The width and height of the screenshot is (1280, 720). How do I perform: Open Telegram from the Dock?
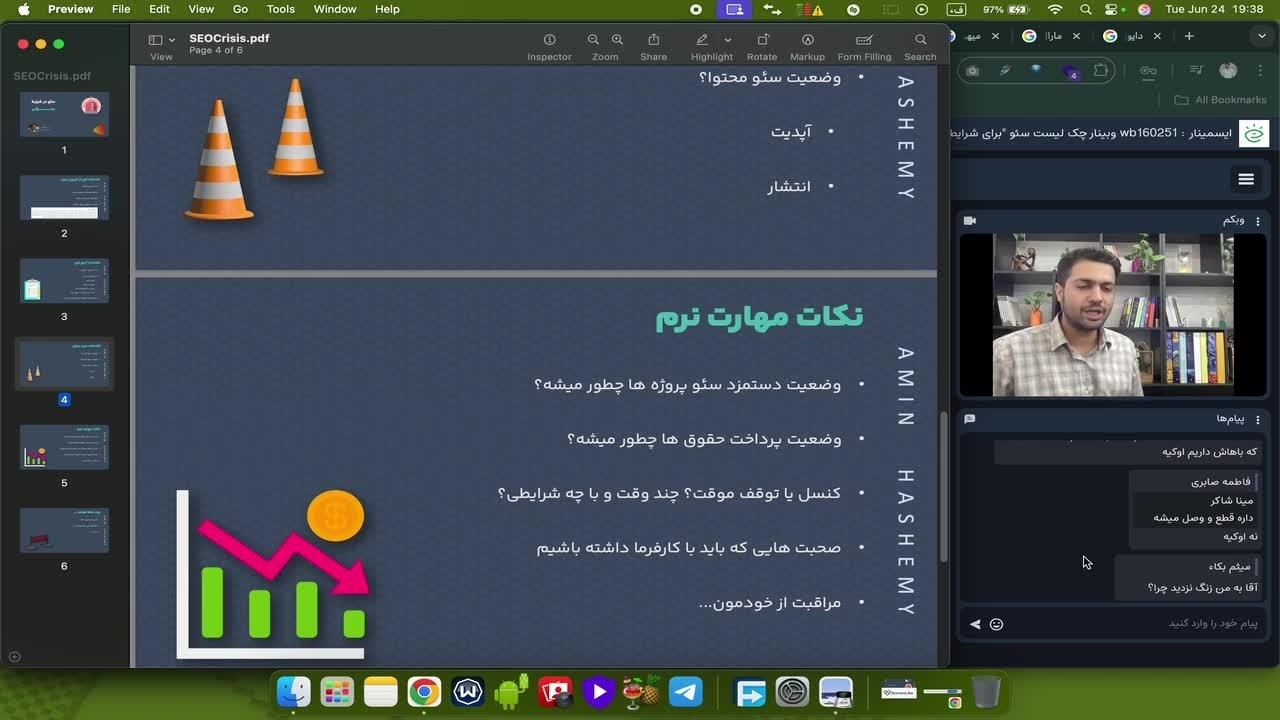[685, 691]
